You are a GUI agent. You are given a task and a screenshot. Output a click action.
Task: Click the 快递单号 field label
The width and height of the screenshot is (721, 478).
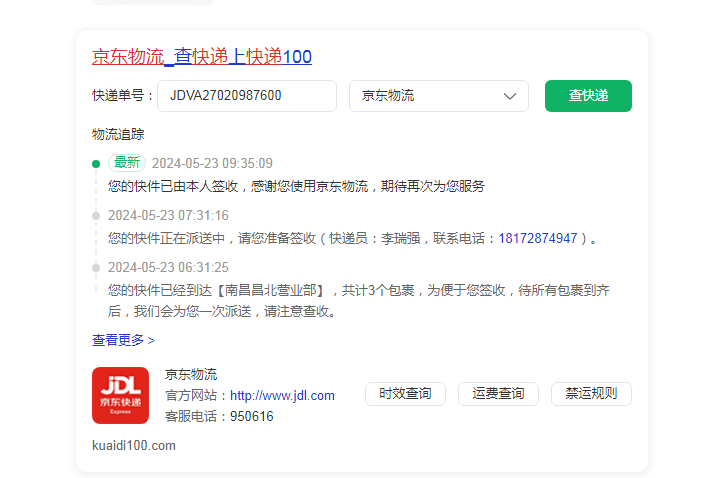pos(122,96)
